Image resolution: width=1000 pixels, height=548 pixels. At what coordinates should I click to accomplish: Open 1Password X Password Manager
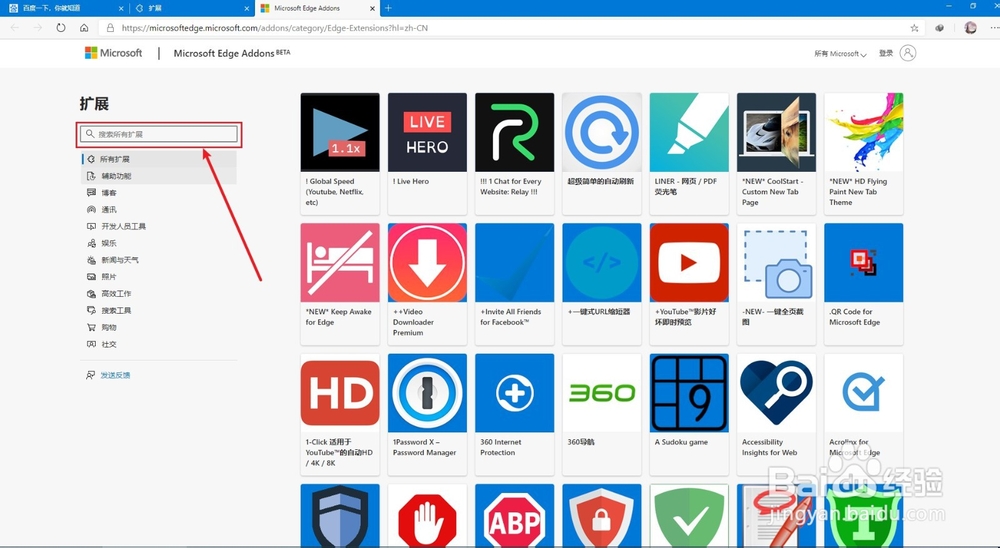(x=427, y=414)
